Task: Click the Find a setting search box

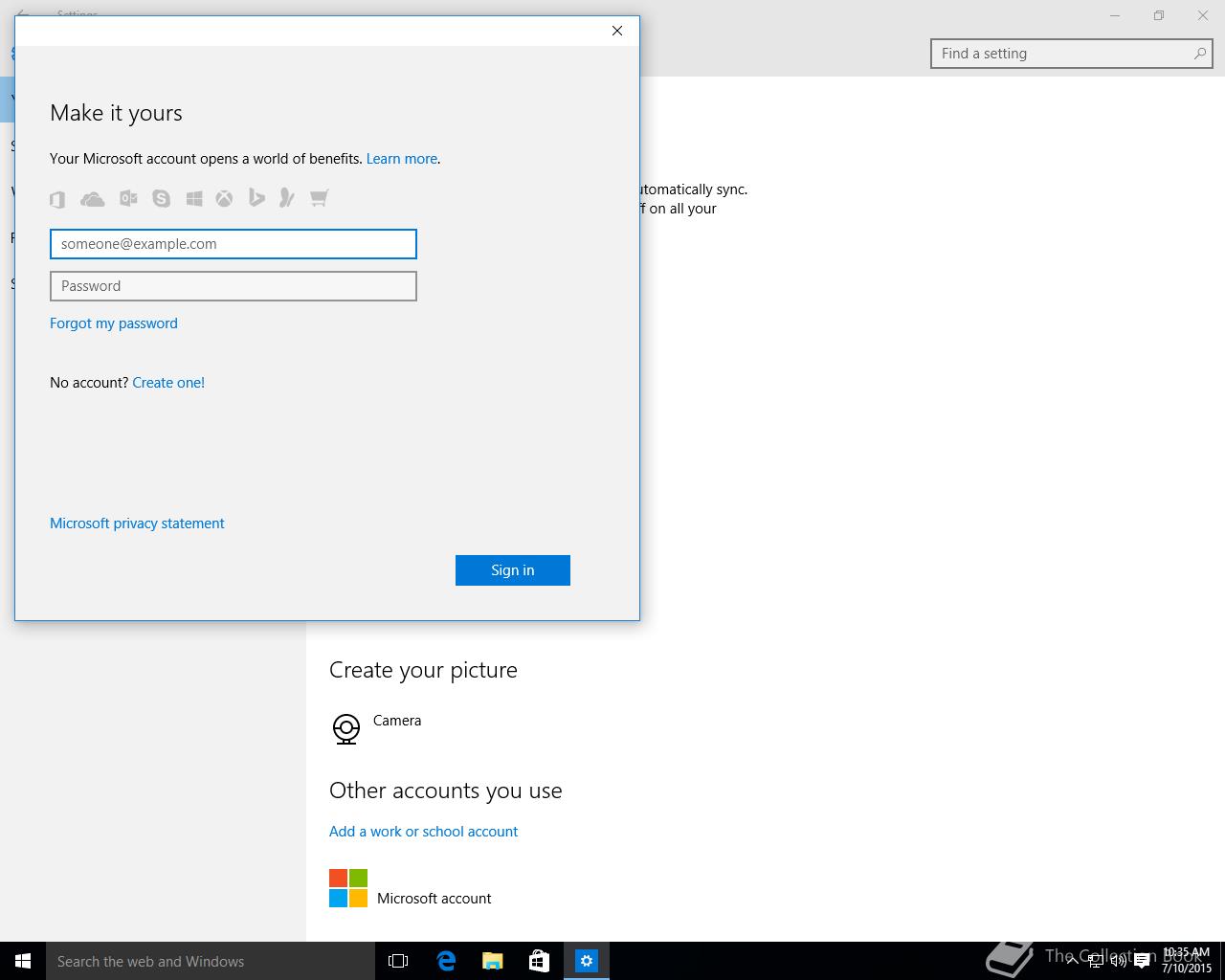Action: point(1071,54)
